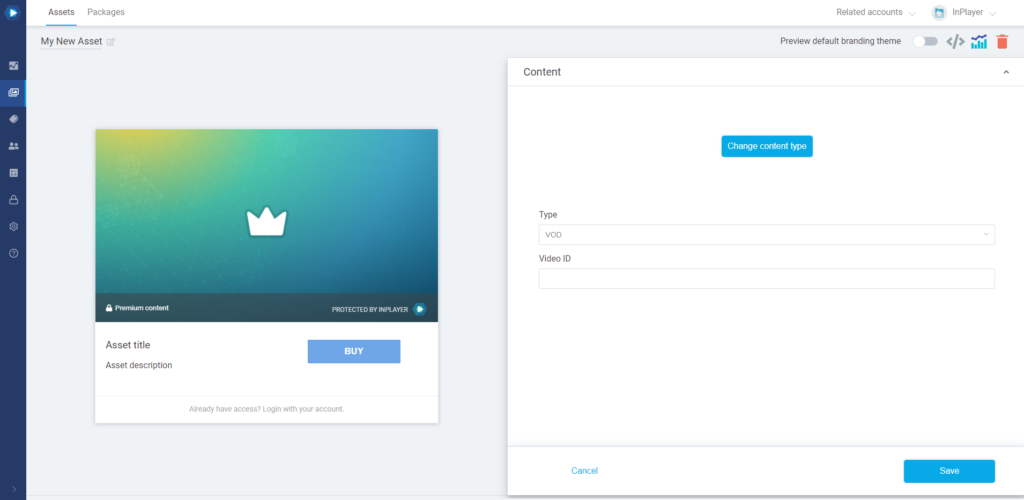
Task: Open the asset analytics chart icon
Action: 979,42
